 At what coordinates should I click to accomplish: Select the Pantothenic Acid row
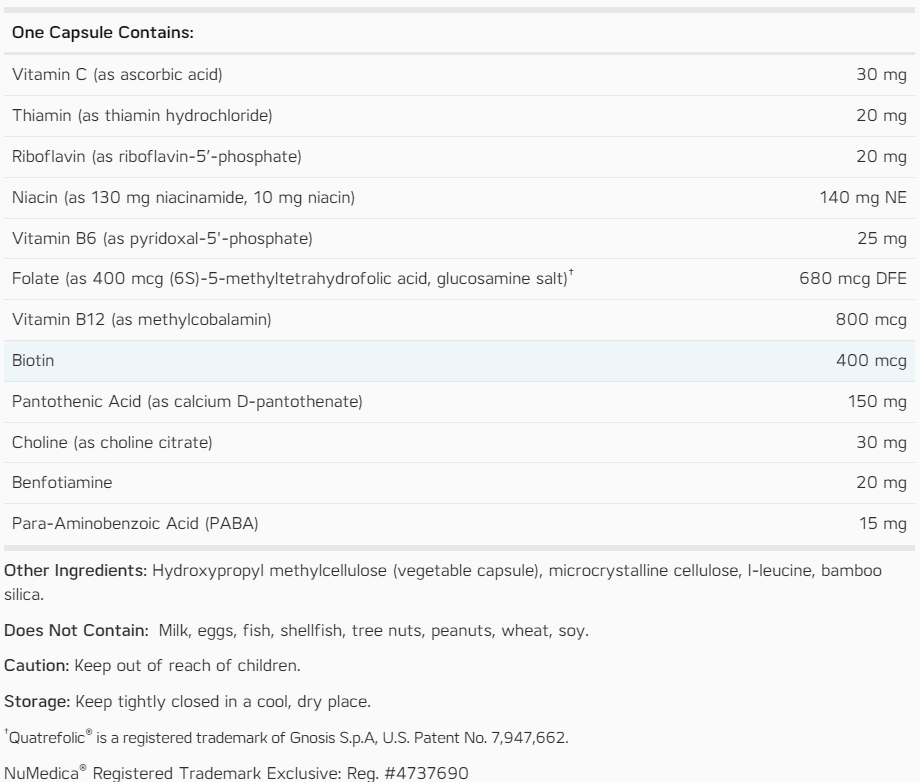coord(459,401)
